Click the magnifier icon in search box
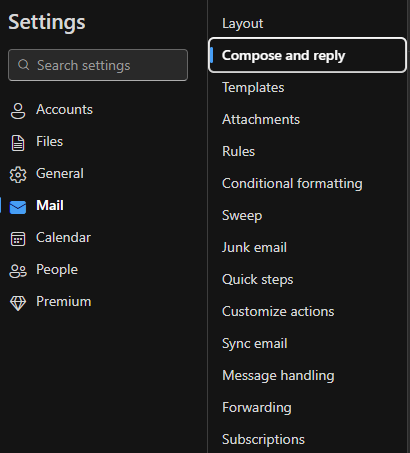Screen dimensions: 410x453 pyautogui.click(x=23, y=65)
